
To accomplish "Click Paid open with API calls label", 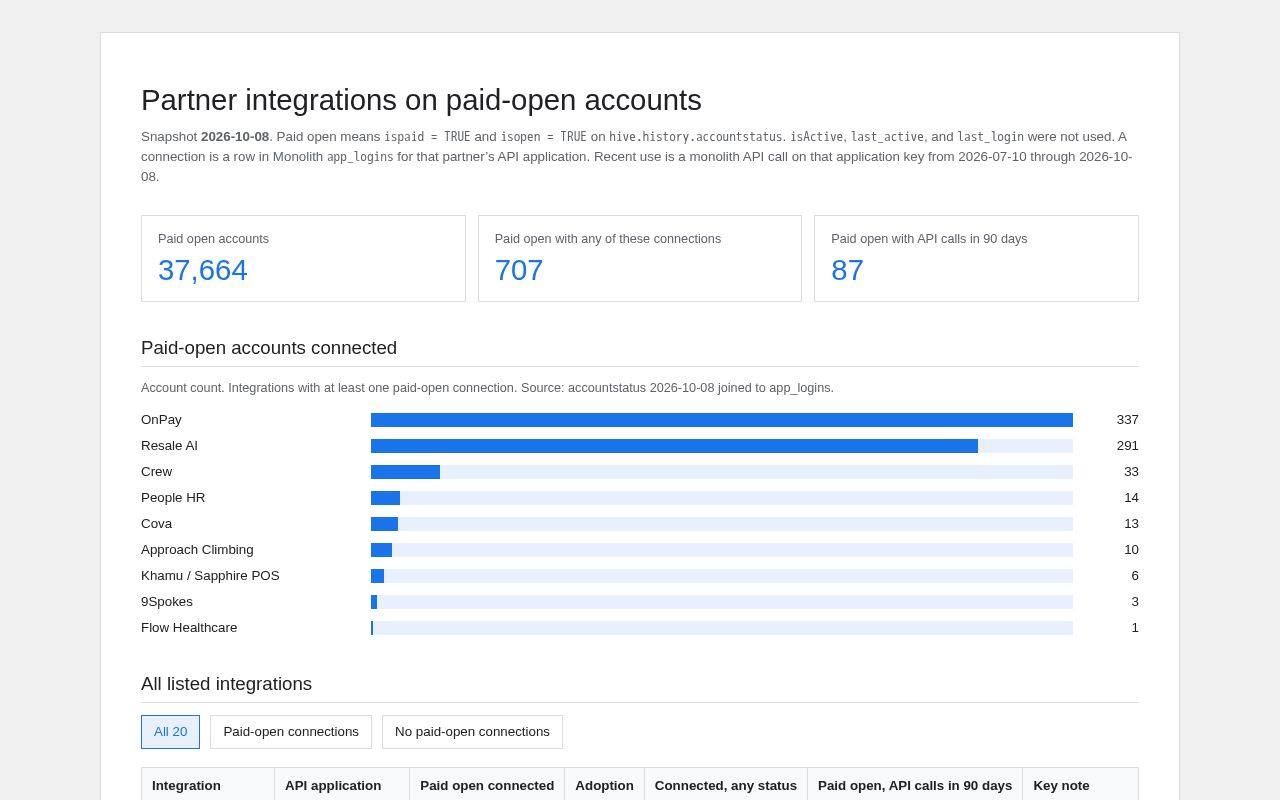I will (929, 239).
